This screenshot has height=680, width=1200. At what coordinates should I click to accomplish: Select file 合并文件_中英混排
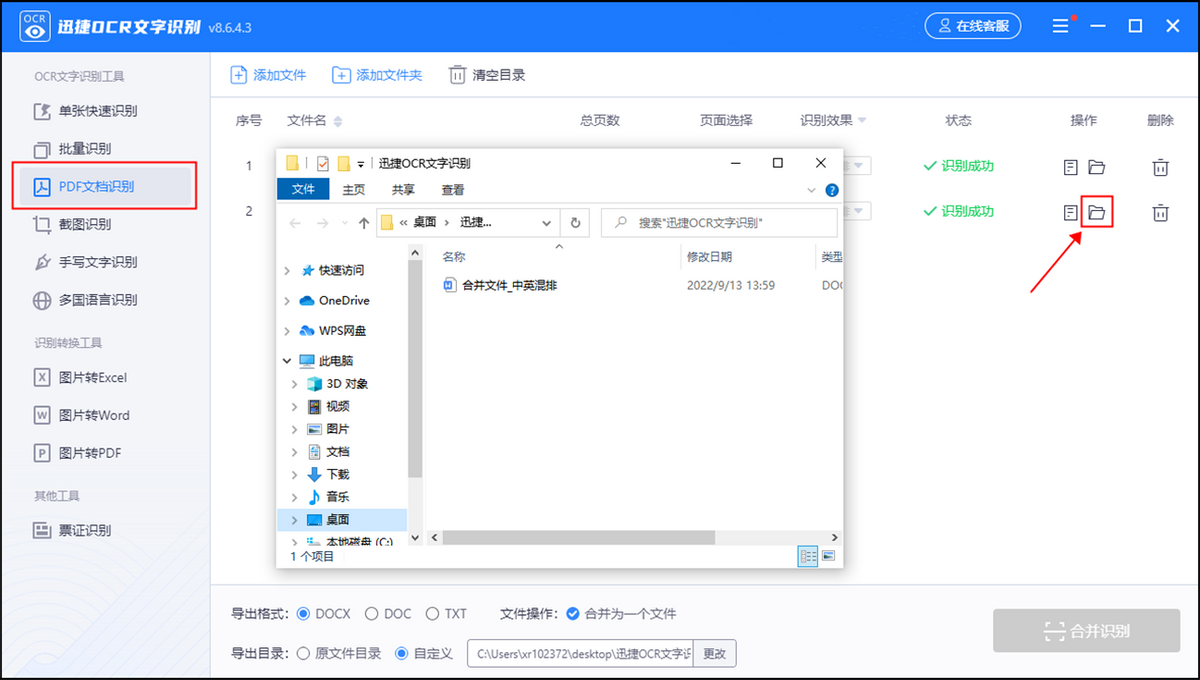pyautogui.click(x=500, y=285)
